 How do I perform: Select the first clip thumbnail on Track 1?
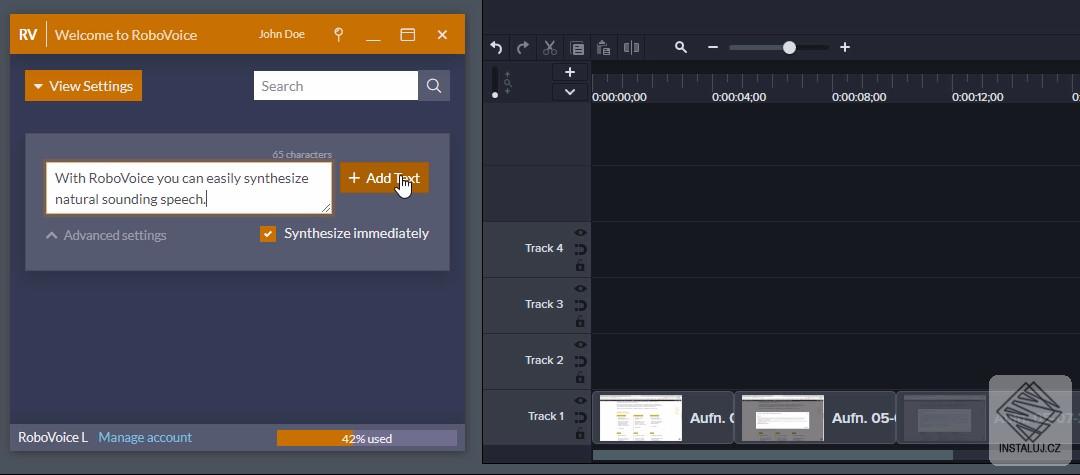(641, 418)
